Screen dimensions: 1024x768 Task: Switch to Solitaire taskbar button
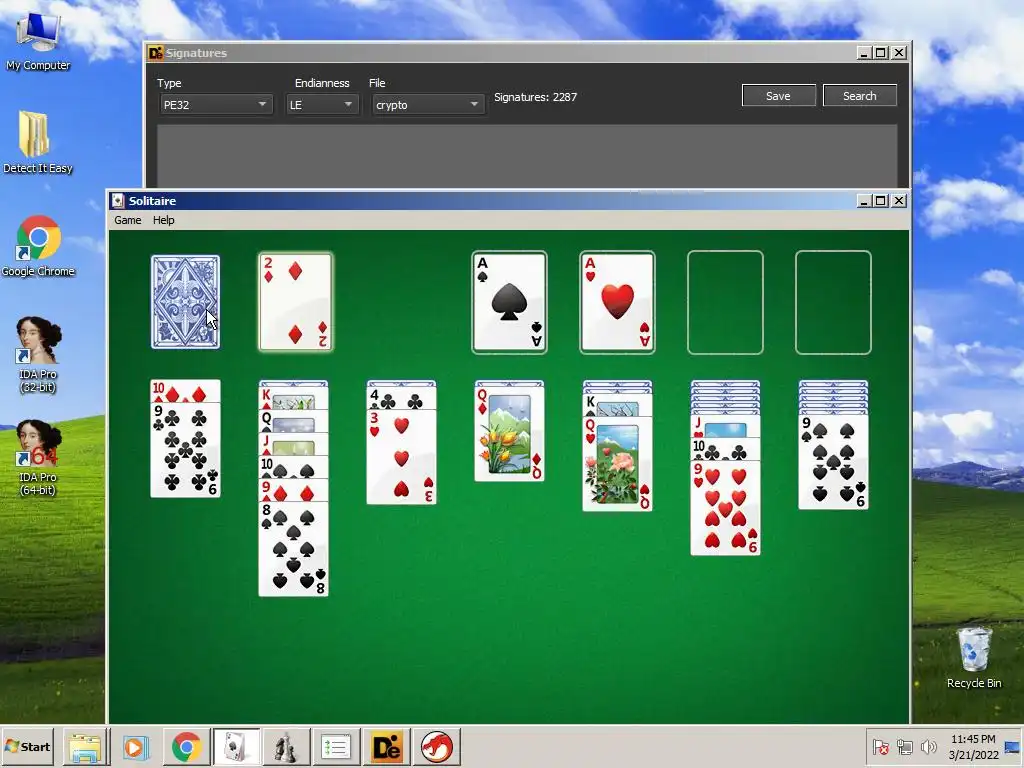[x=236, y=747]
